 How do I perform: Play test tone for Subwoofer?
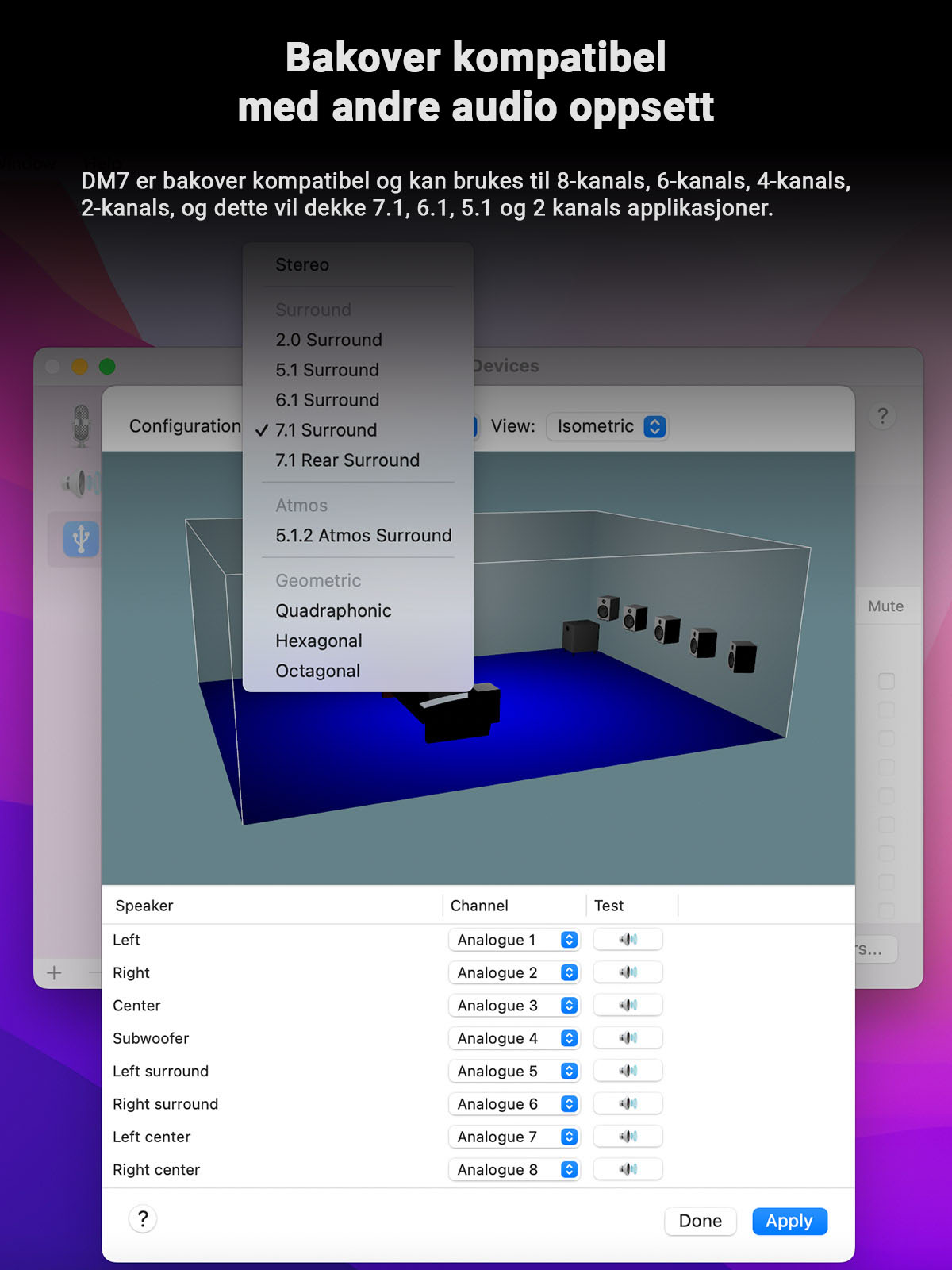click(628, 1038)
